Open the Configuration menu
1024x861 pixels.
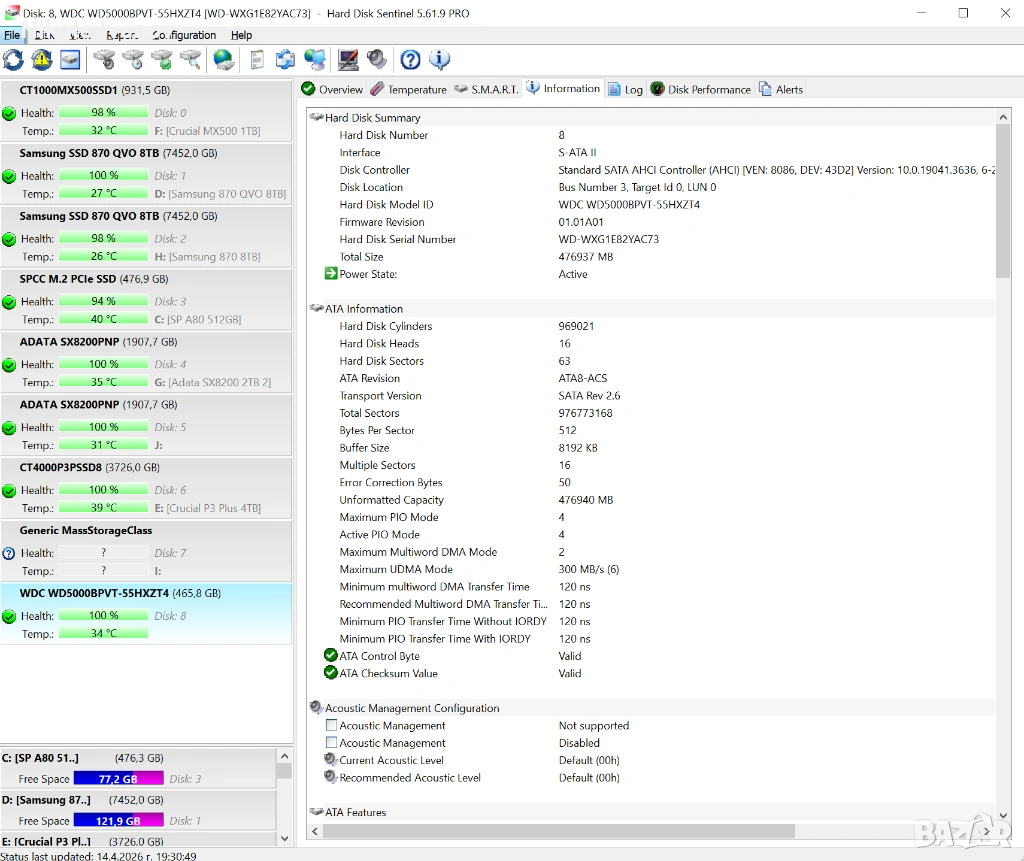(x=185, y=35)
